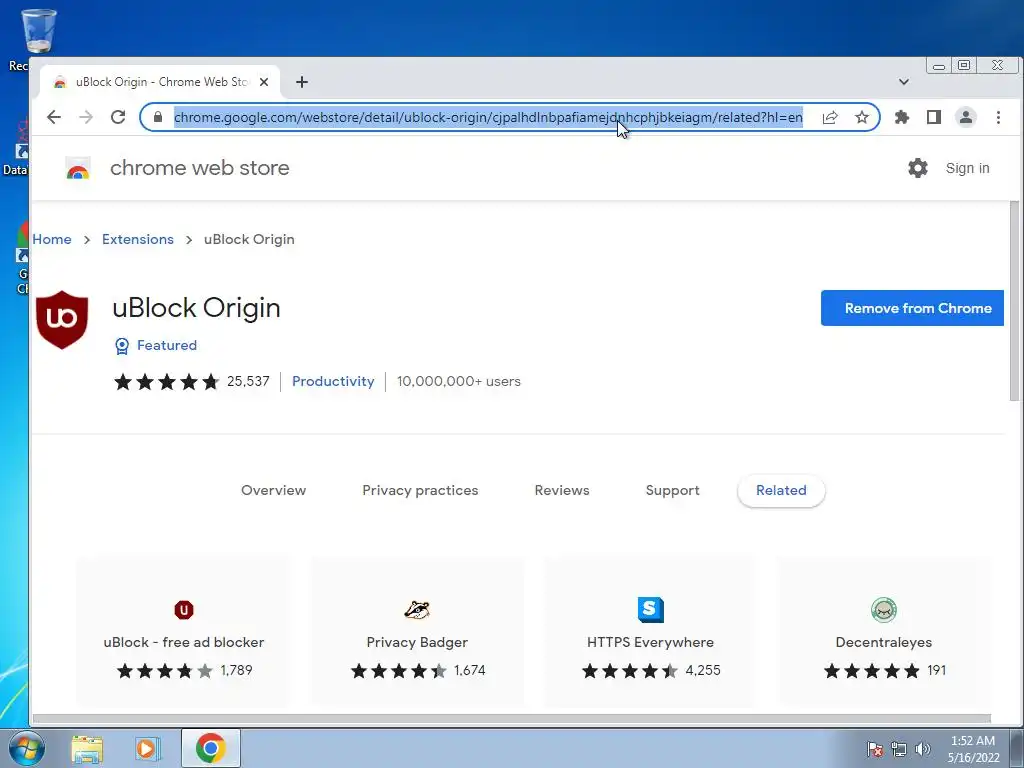Bookmark this page with the star icon
Image resolution: width=1024 pixels, height=768 pixels.
click(862, 117)
